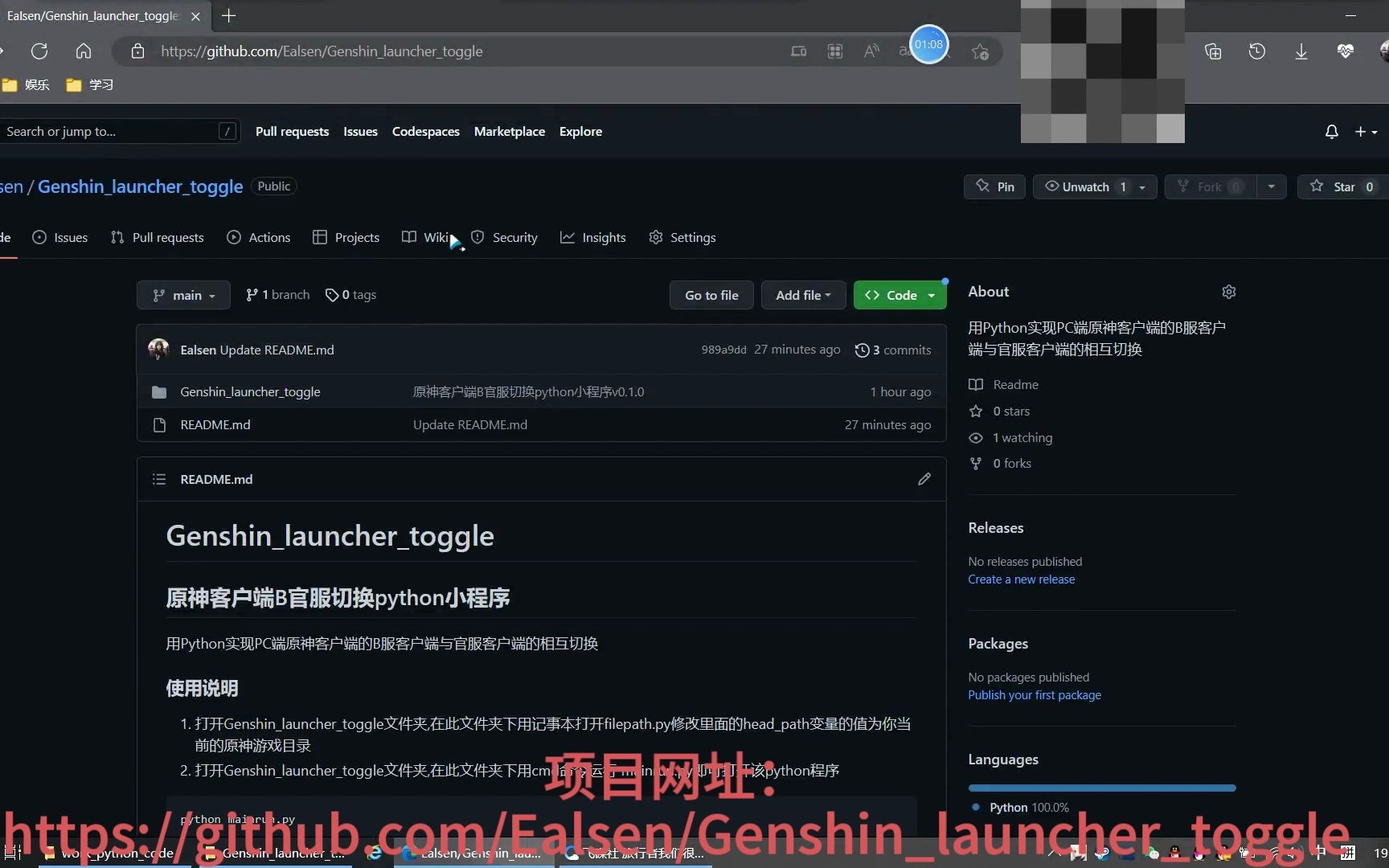1389x868 pixels.
Task: Open browser downloads icon
Action: 1301,51
